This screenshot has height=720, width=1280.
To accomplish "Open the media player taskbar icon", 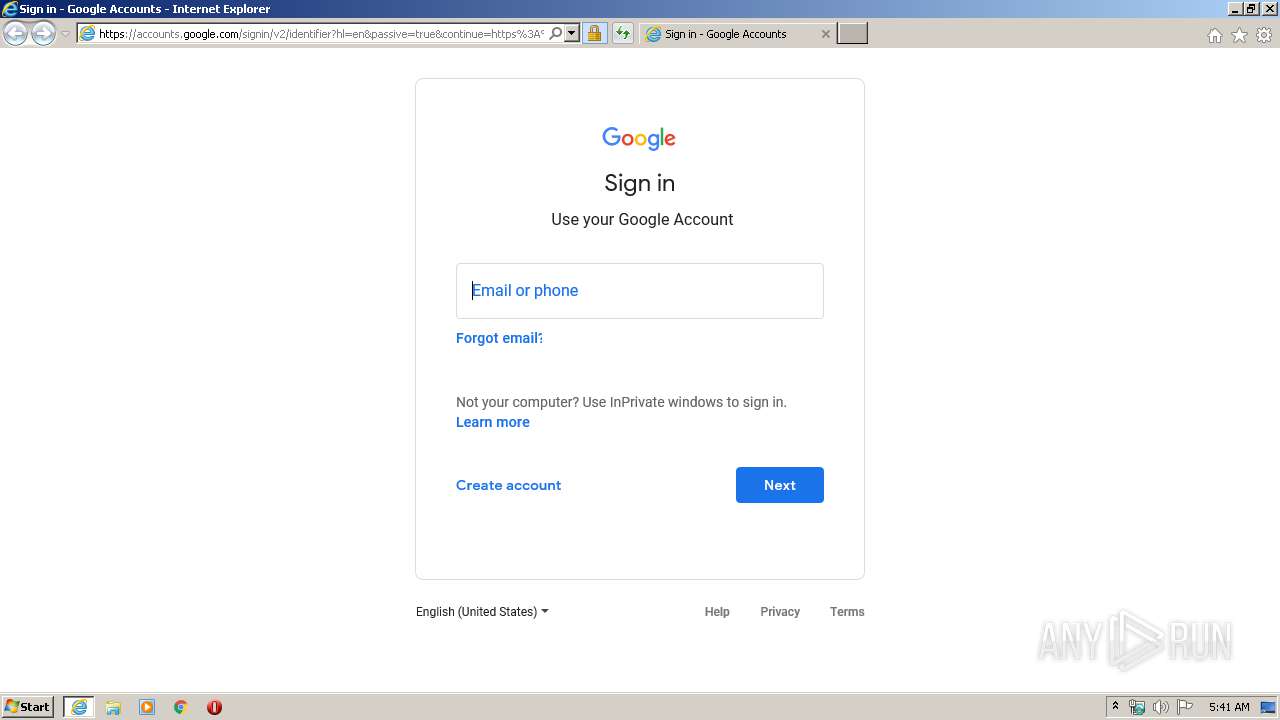I will [x=147, y=707].
